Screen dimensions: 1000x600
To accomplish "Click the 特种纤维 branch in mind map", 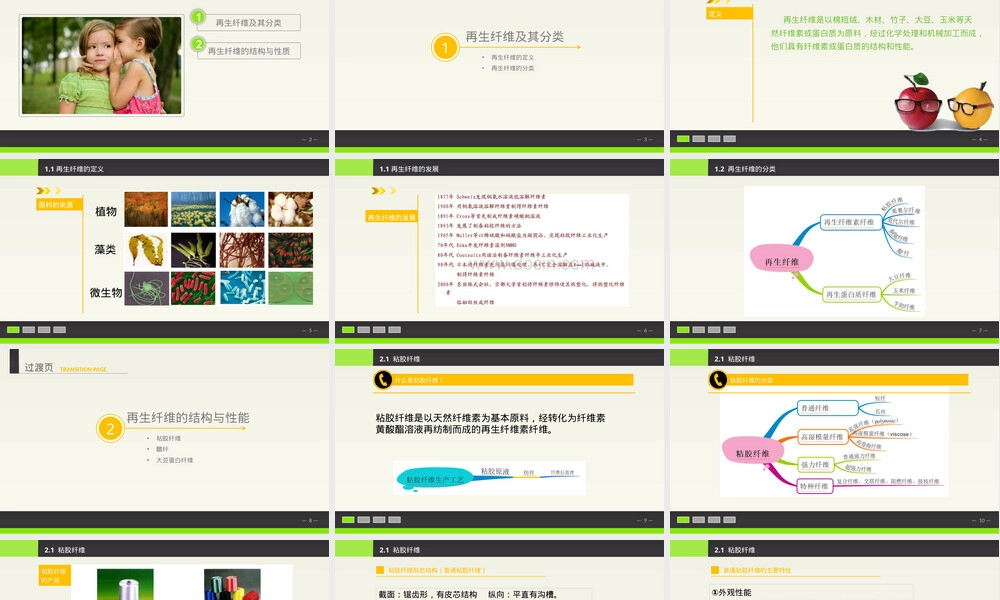I will pyautogui.click(x=814, y=486).
